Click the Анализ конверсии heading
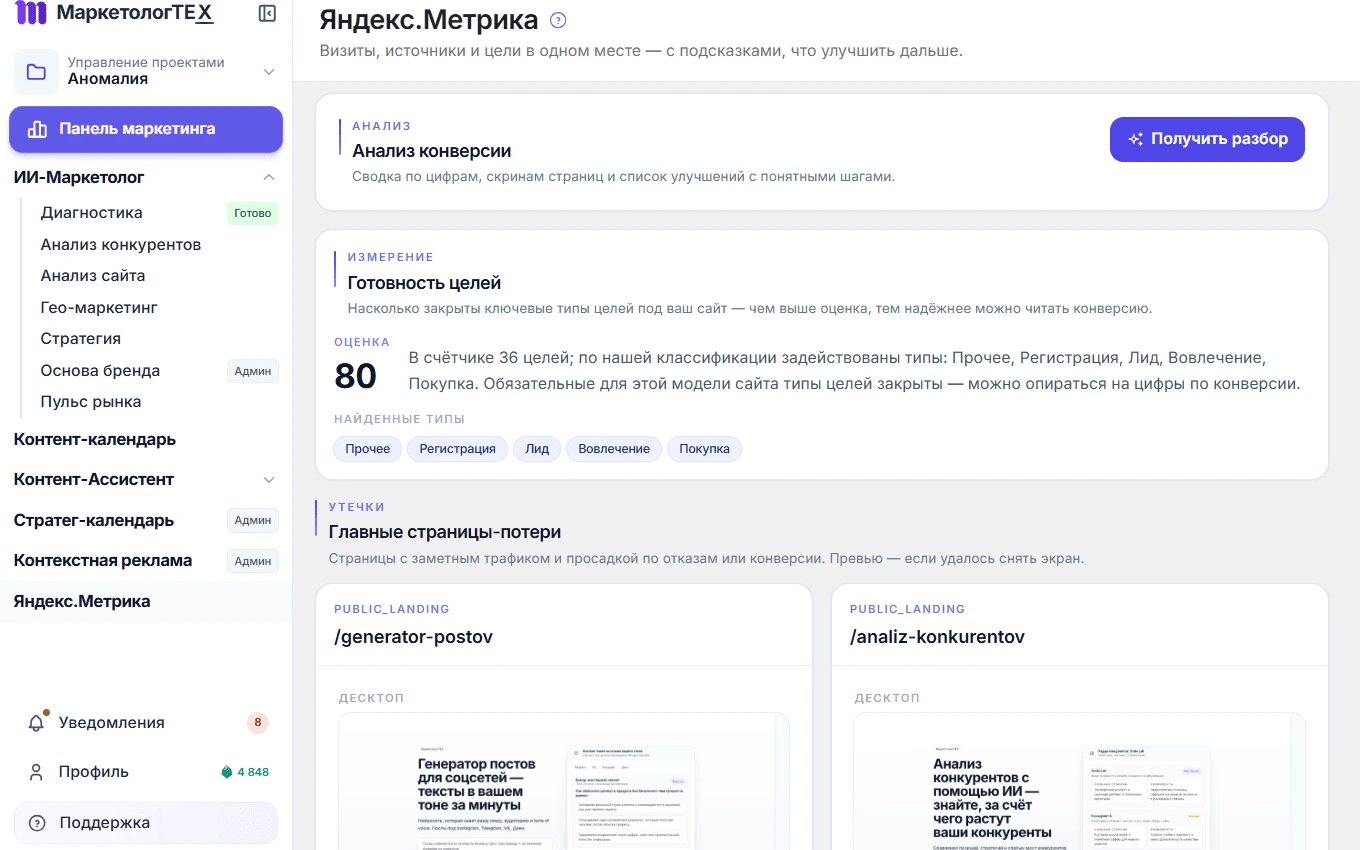1360x850 pixels. point(432,152)
